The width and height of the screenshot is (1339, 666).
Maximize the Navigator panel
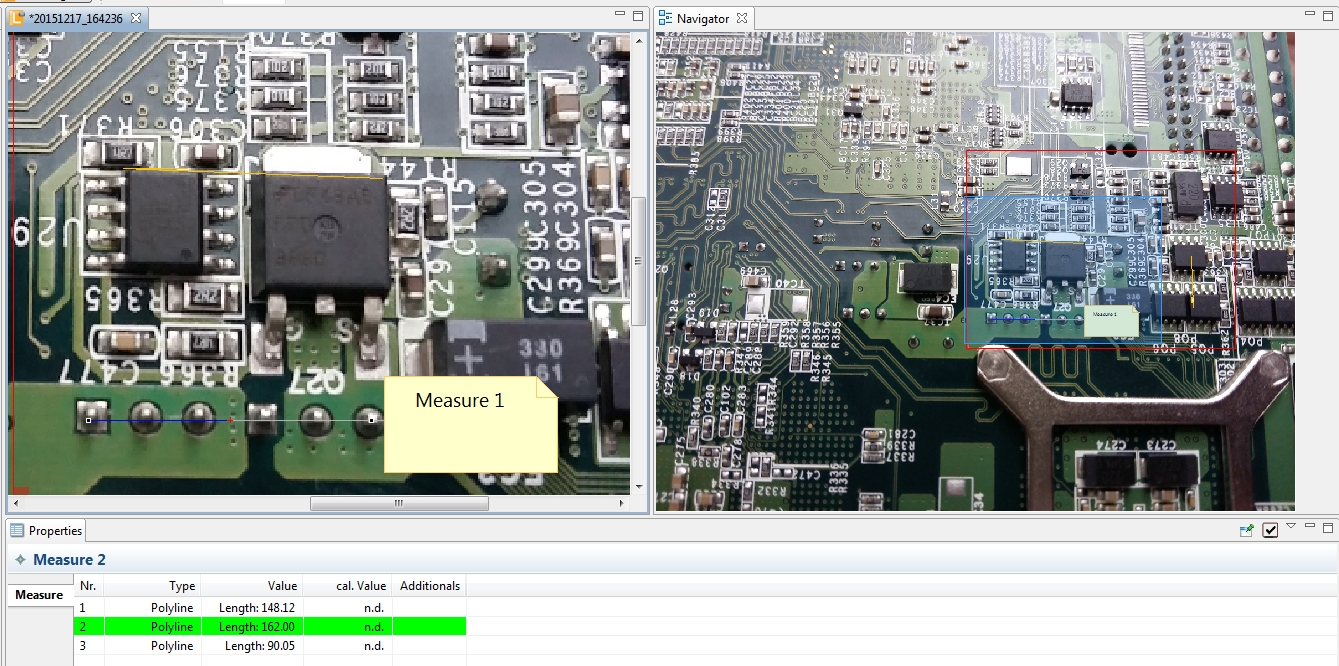pyautogui.click(x=1328, y=15)
